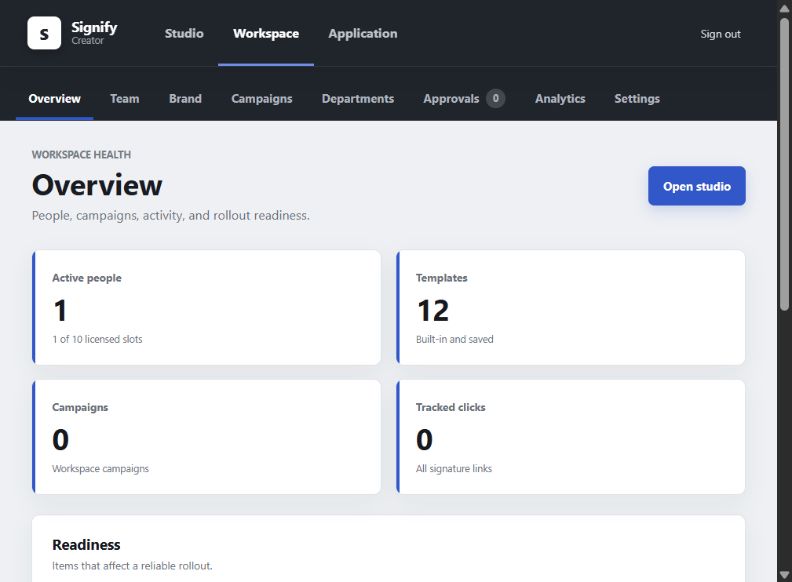This screenshot has height=582, width=792.
Task: Select the Campaigns stat card
Action: click(206, 437)
